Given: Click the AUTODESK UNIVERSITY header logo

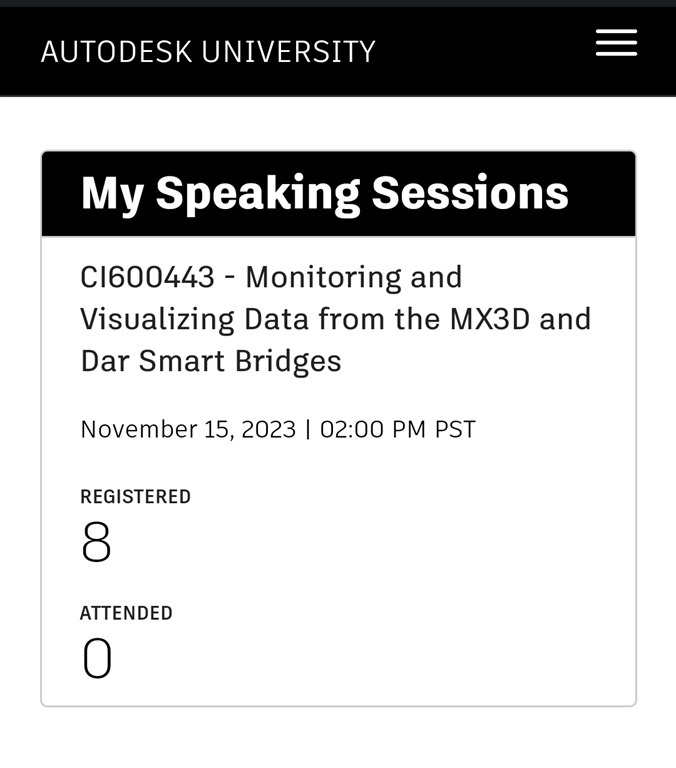Looking at the screenshot, I should [x=208, y=52].
